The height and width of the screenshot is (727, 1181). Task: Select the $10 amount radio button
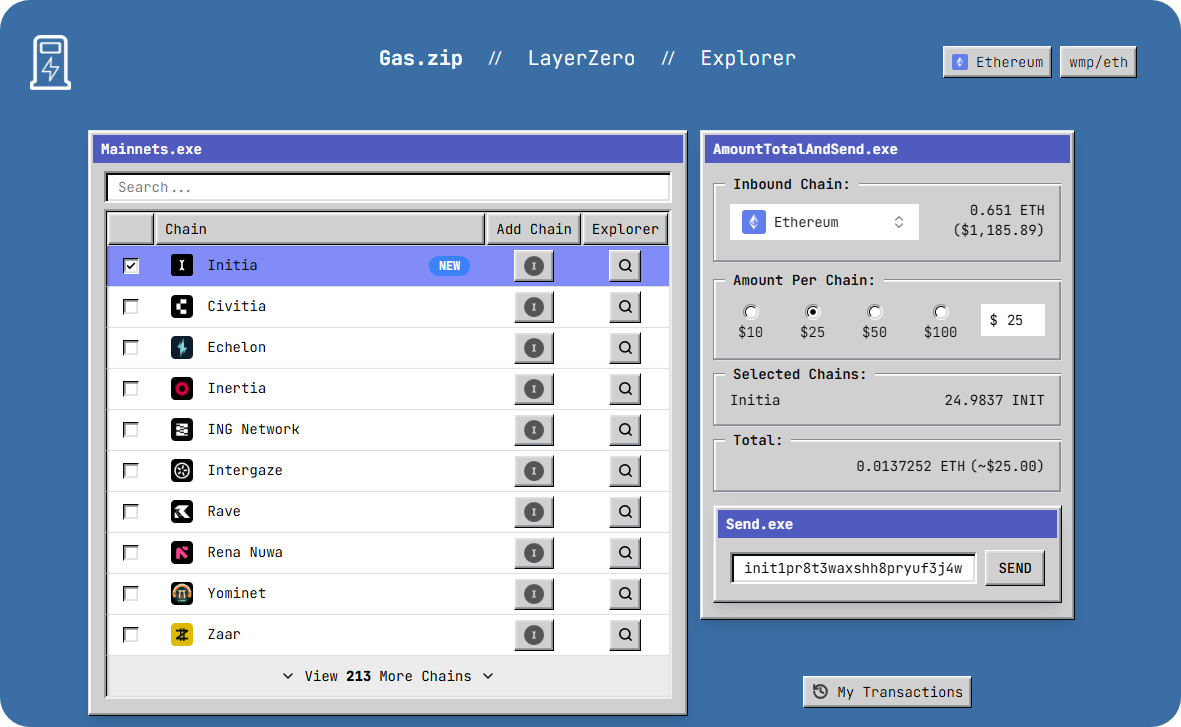(751, 312)
